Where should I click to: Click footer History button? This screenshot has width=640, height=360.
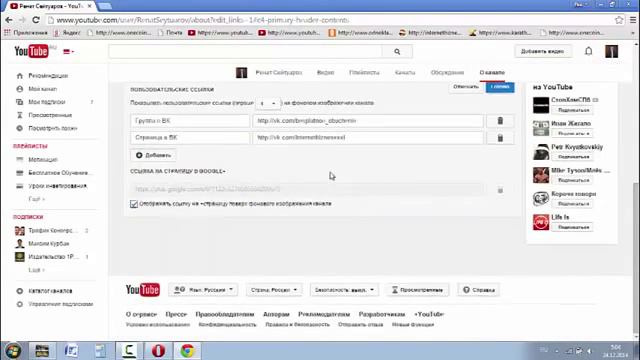pyautogui.click(x=418, y=290)
